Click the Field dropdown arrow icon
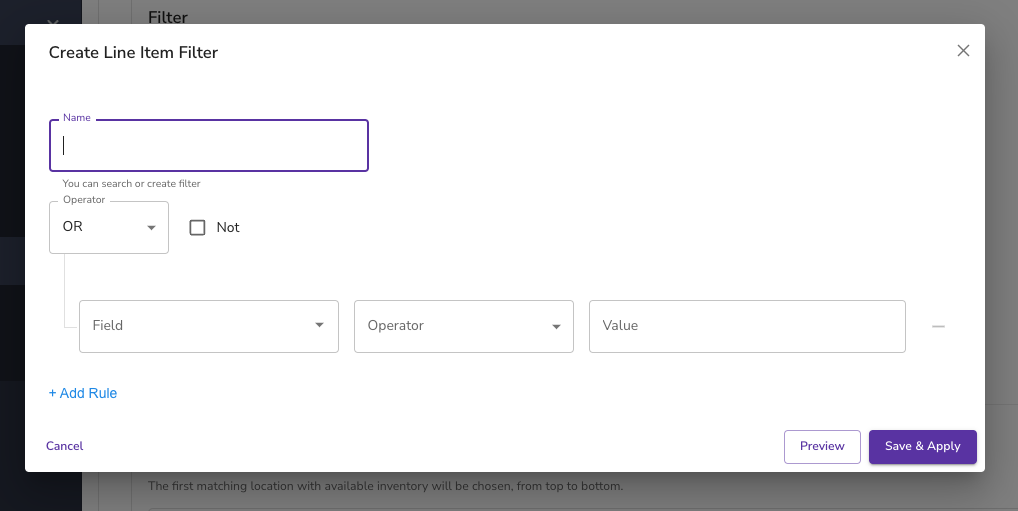The image size is (1018, 511). tap(319, 325)
